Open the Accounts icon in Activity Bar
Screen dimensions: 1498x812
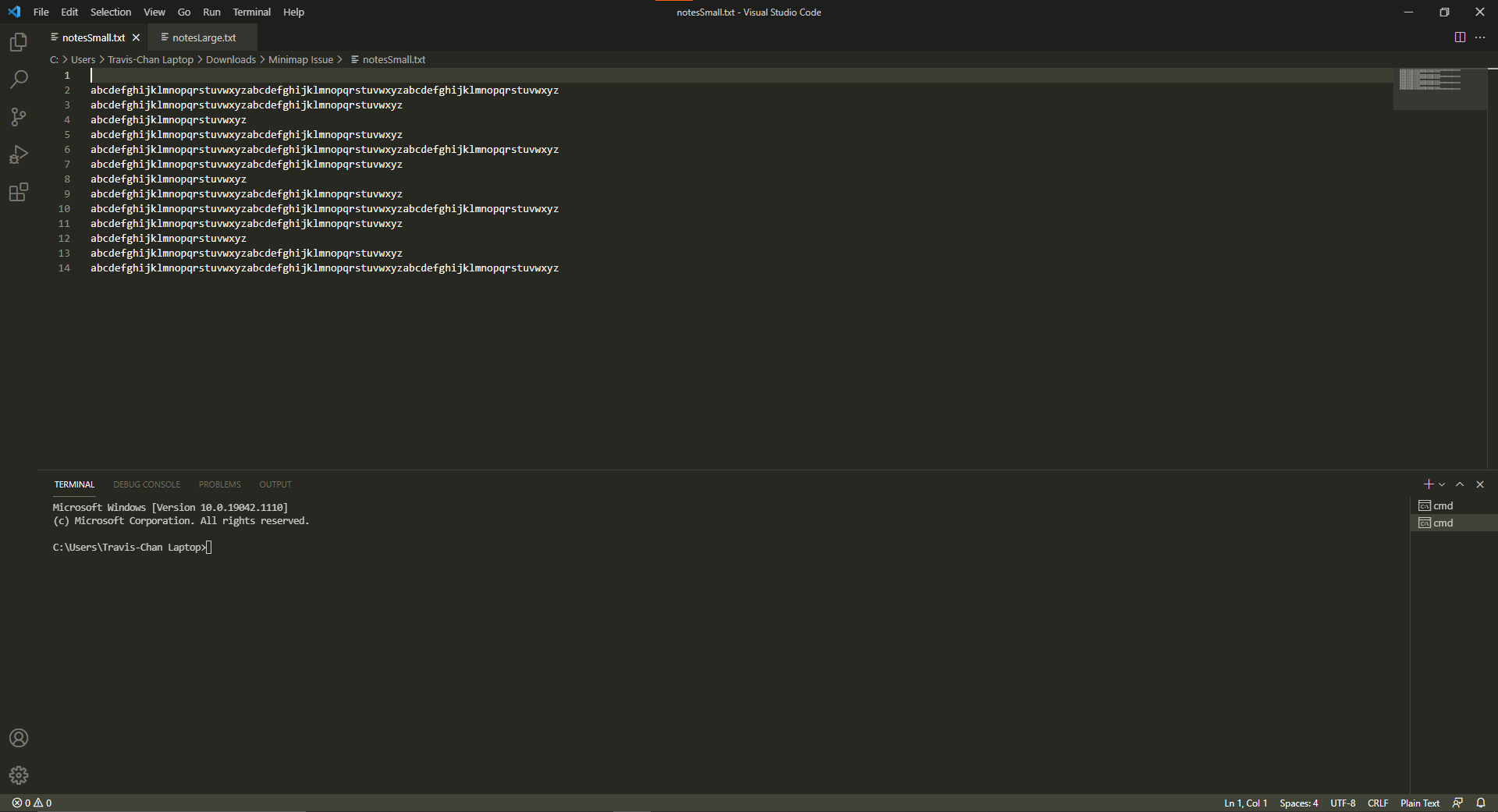pyautogui.click(x=19, y=738)
